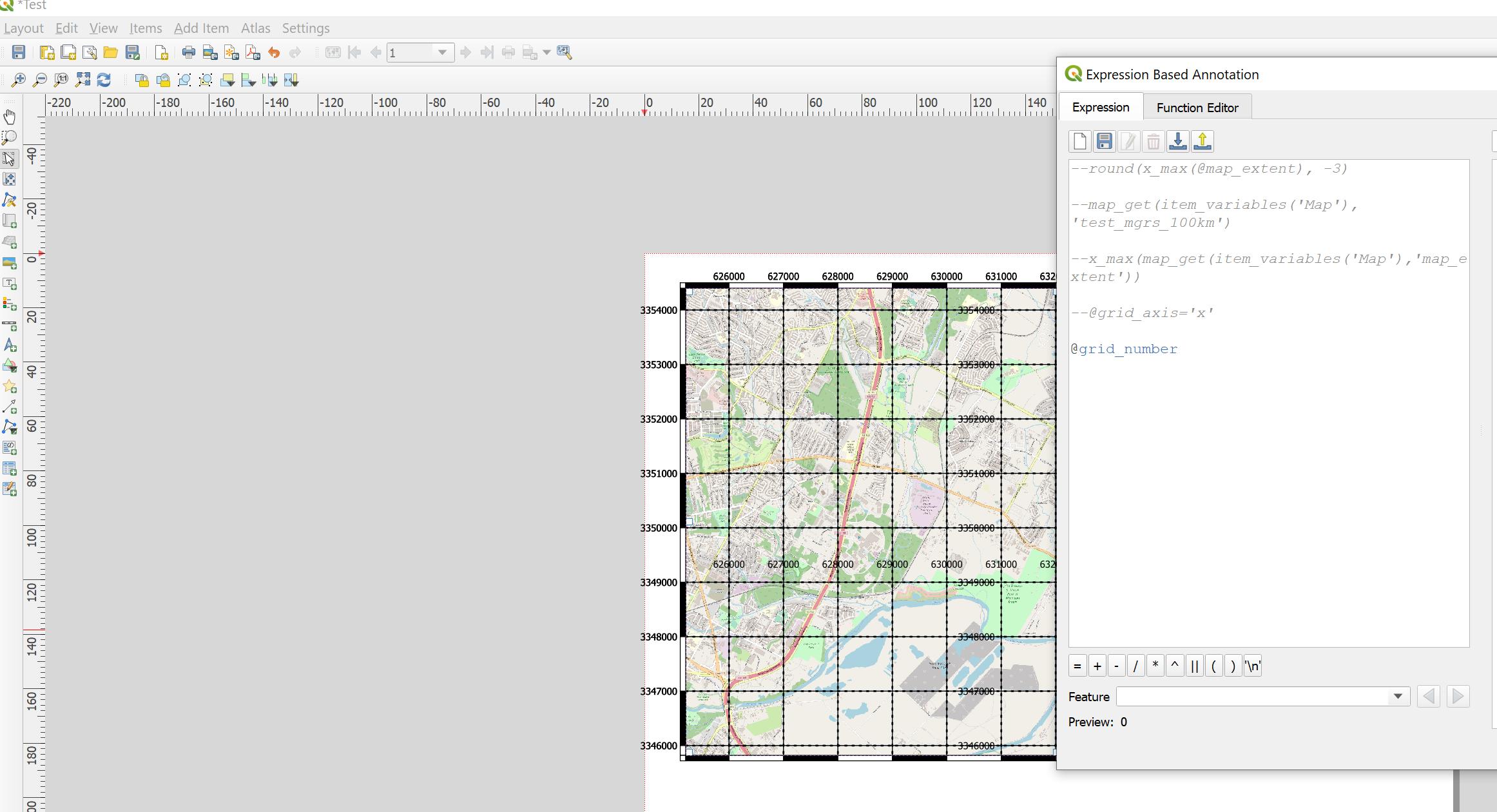Click the Export as PDF icon
Screen dimensions: 1497x812
pyautogui.click(x=253, y=53)
